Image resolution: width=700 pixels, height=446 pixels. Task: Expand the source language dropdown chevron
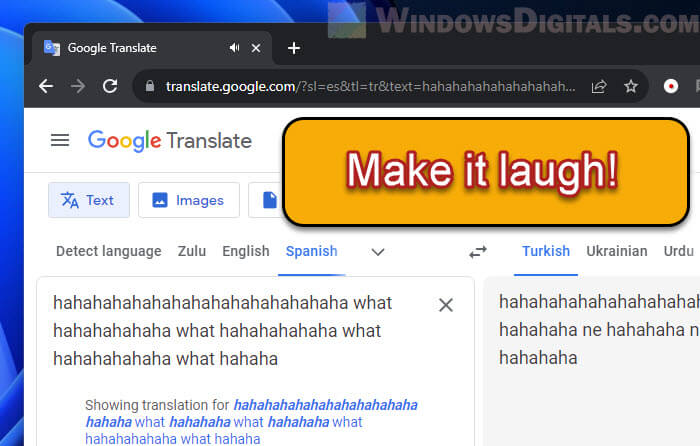378,252
